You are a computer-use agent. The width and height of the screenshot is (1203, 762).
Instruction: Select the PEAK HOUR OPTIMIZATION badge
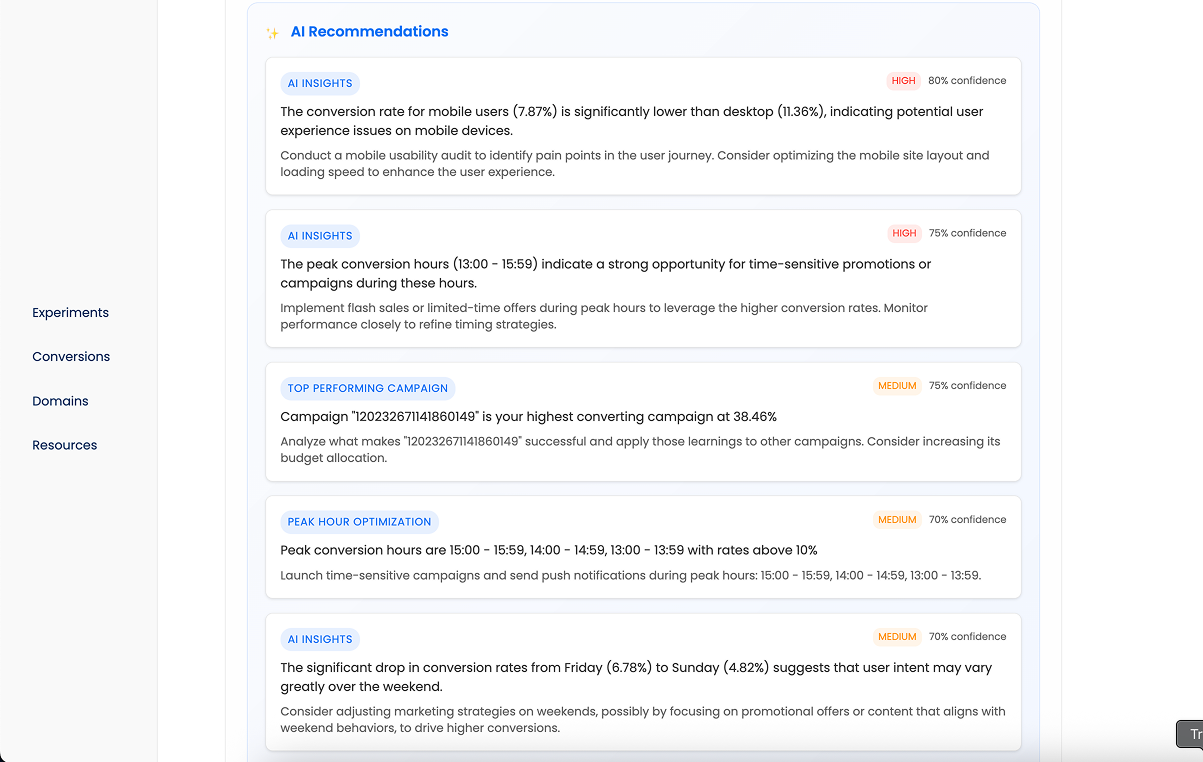359,521
